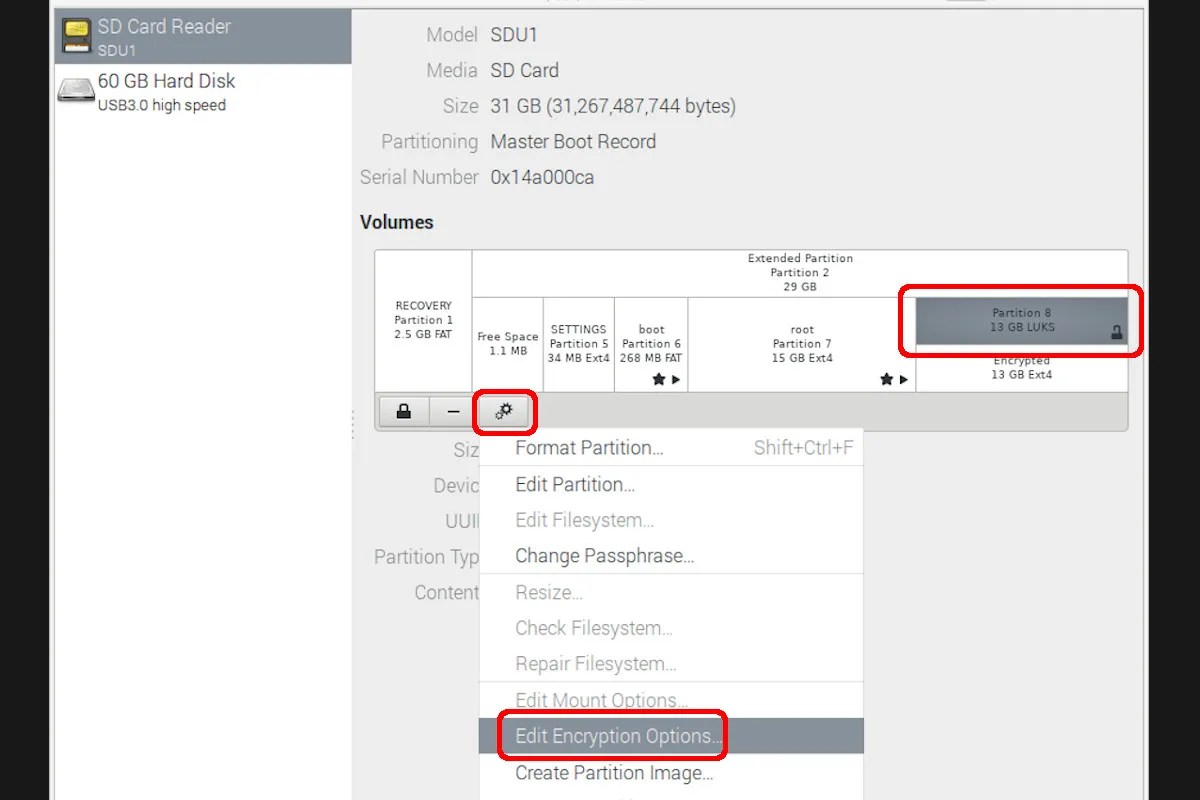1200x800 pixels.
Task: Click the serial number 0x14a000ca
Action: (x=542, y=177)
